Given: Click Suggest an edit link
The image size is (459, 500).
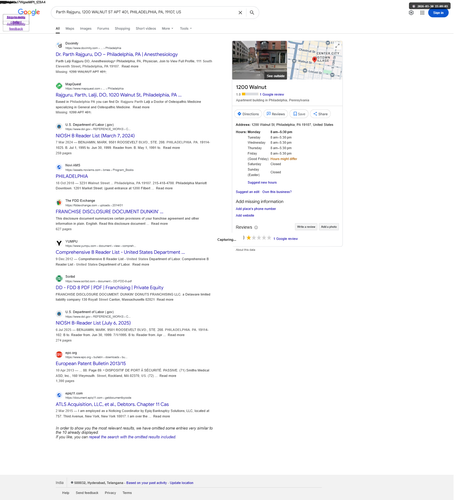Looking at the screenshot, I should point(247,192).
